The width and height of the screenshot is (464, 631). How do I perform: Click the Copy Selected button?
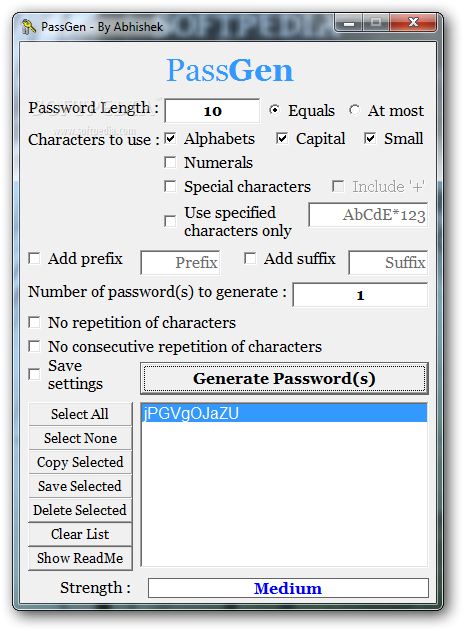click(80, 462)
